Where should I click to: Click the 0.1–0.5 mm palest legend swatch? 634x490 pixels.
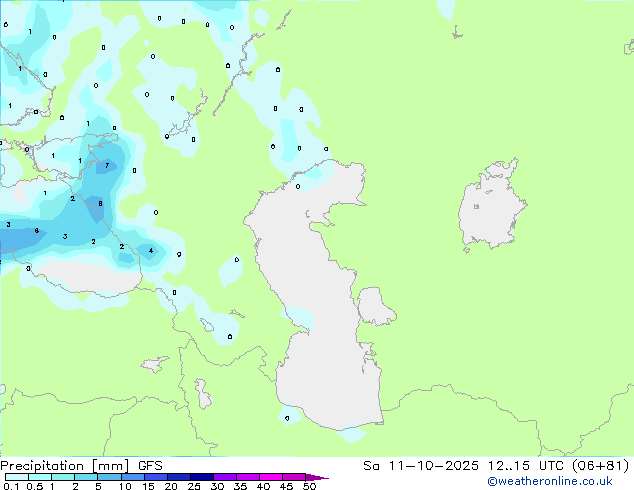pyautogui.click(x=17, y=477)
